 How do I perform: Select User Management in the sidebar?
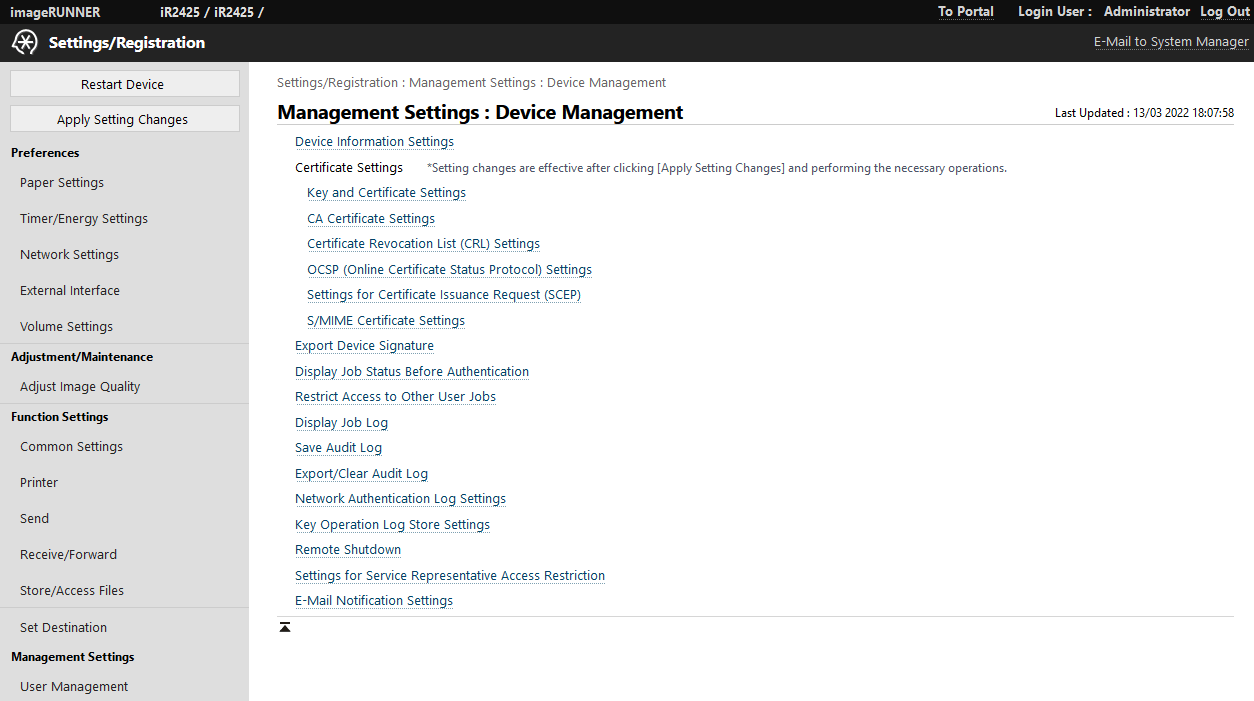(x=74, y=687)
